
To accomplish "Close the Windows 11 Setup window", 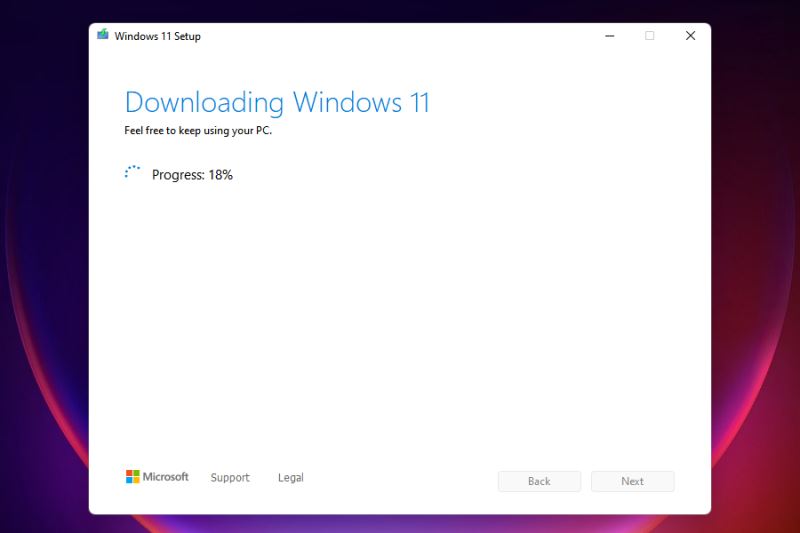I will (690, 36).
